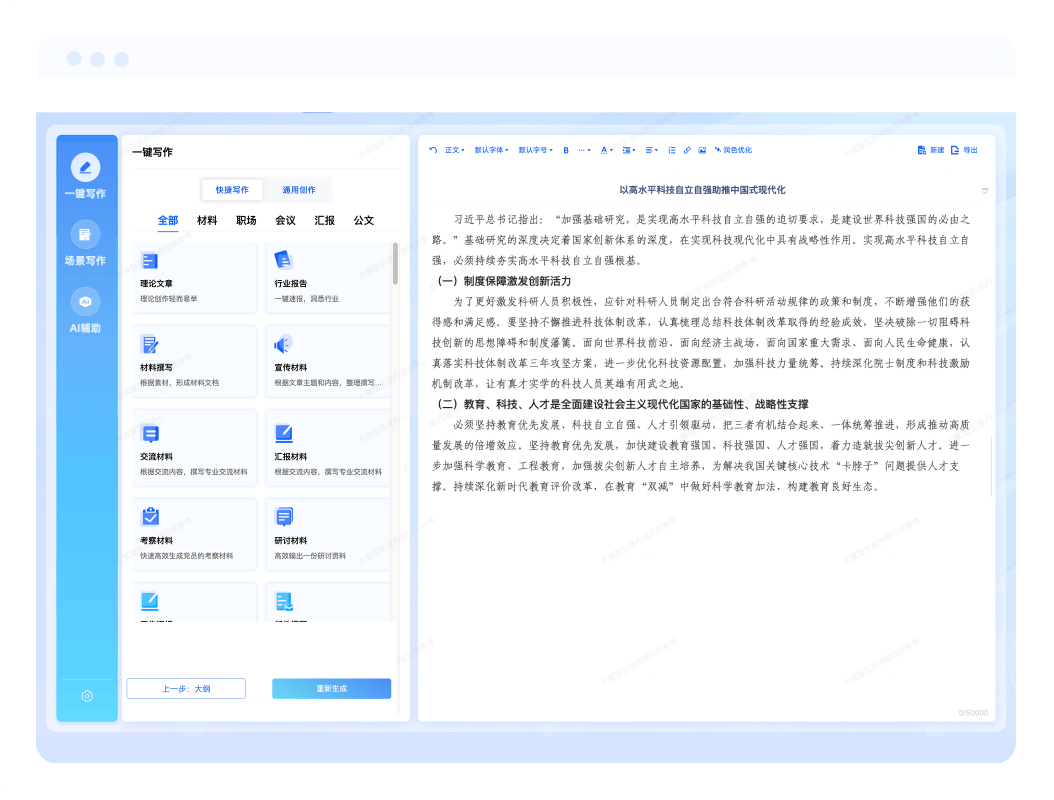Viewport: 1054px width, 800px height.
Task: Open the font color picker dropdown
Action: coord(607,150)
